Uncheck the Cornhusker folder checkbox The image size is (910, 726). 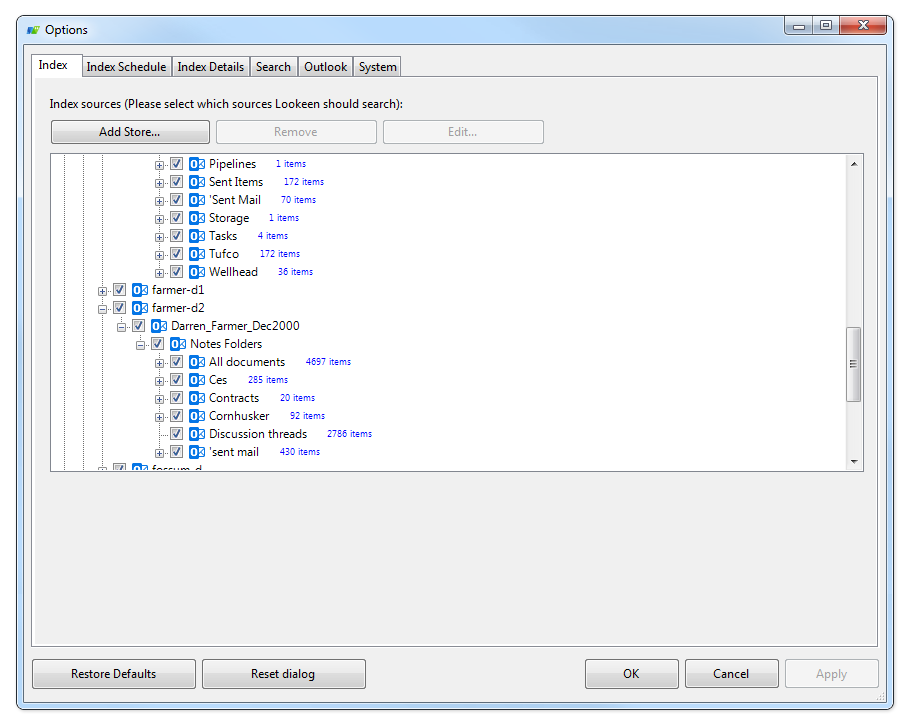177,416
